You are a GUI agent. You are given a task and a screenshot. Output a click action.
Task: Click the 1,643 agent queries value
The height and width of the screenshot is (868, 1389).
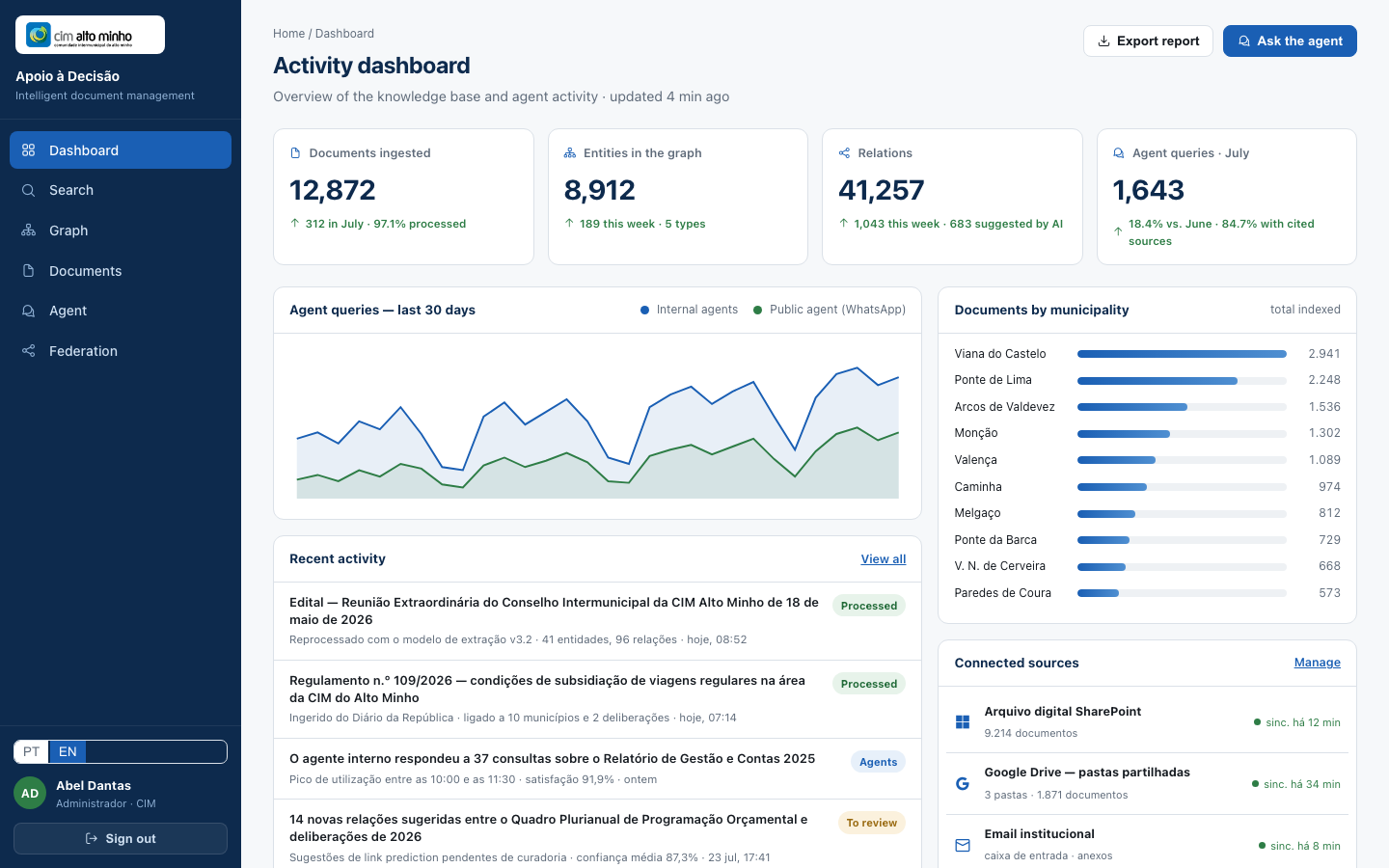click(1149, 190)
